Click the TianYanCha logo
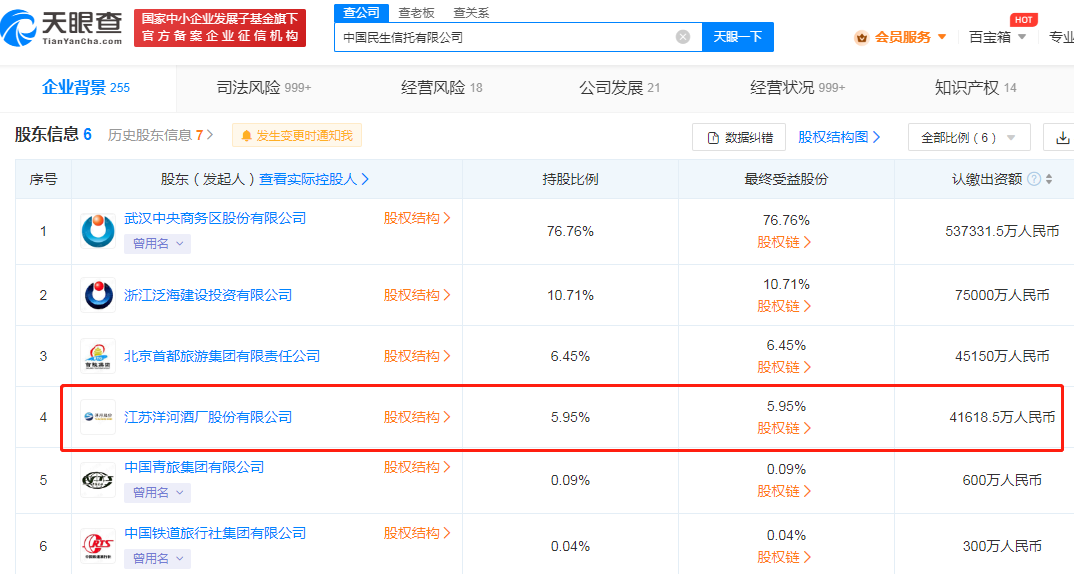 tap(62, 27)
